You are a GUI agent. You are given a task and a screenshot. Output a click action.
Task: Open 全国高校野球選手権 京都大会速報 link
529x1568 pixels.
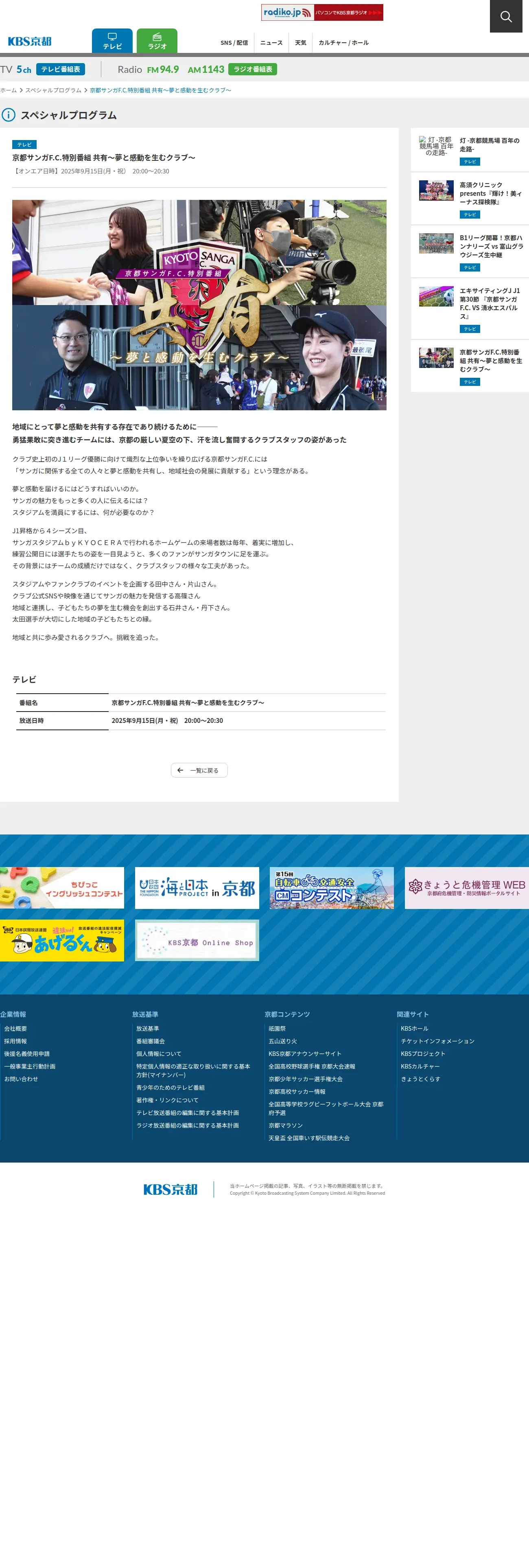[x=312, y=1067]
